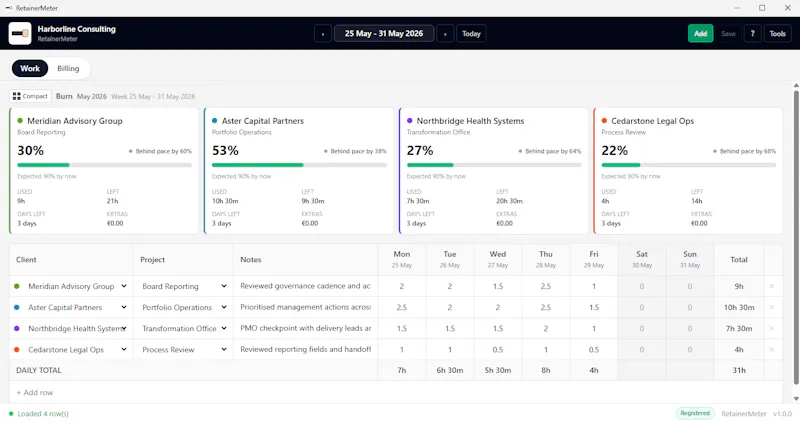
Task: Go to next week arrow
Action: (445, 34)
